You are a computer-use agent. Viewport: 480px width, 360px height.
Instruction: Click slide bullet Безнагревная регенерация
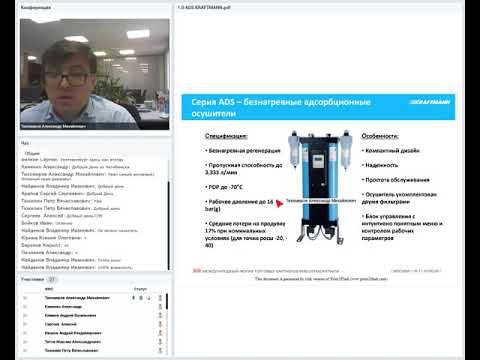243,151
